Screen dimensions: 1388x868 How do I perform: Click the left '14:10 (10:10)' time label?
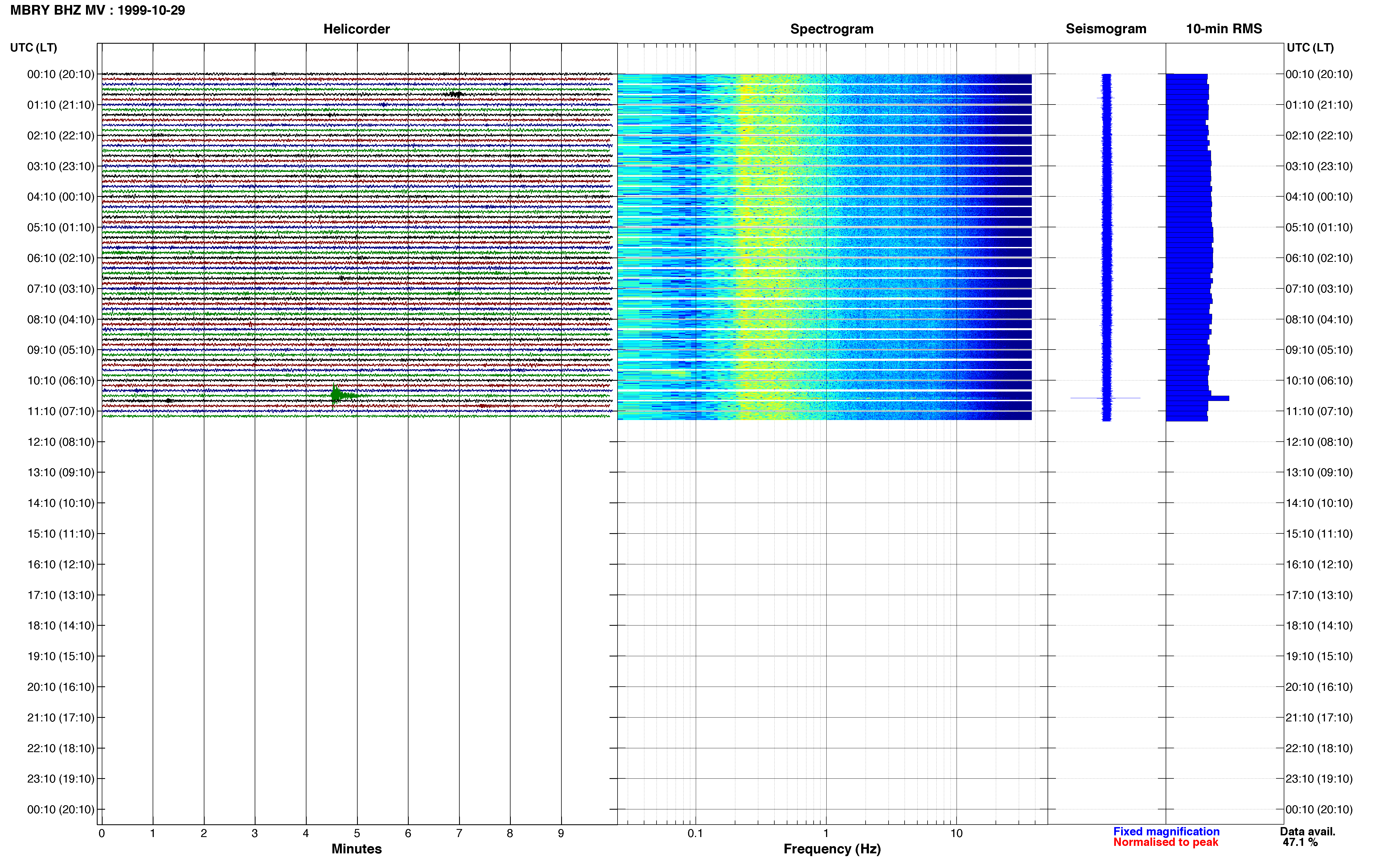[x=61, y=503]
